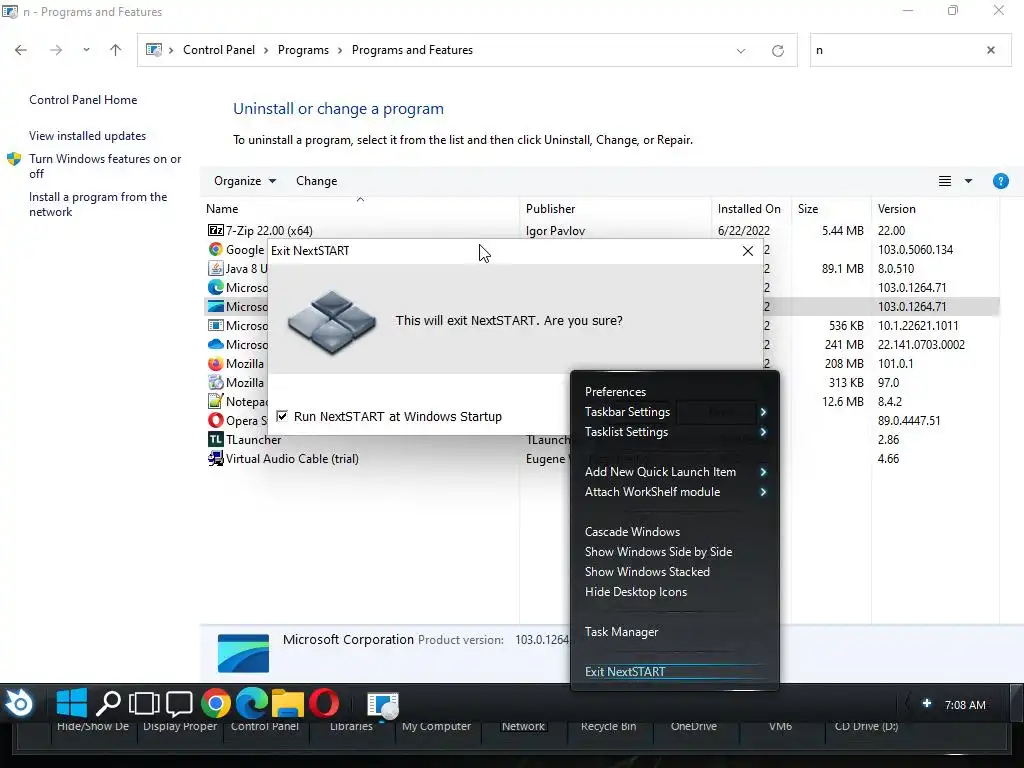Toggle Run NextSTART at Windows Startup checkbox
Screen dimensions: 1024x768
(x=282, y=416)
